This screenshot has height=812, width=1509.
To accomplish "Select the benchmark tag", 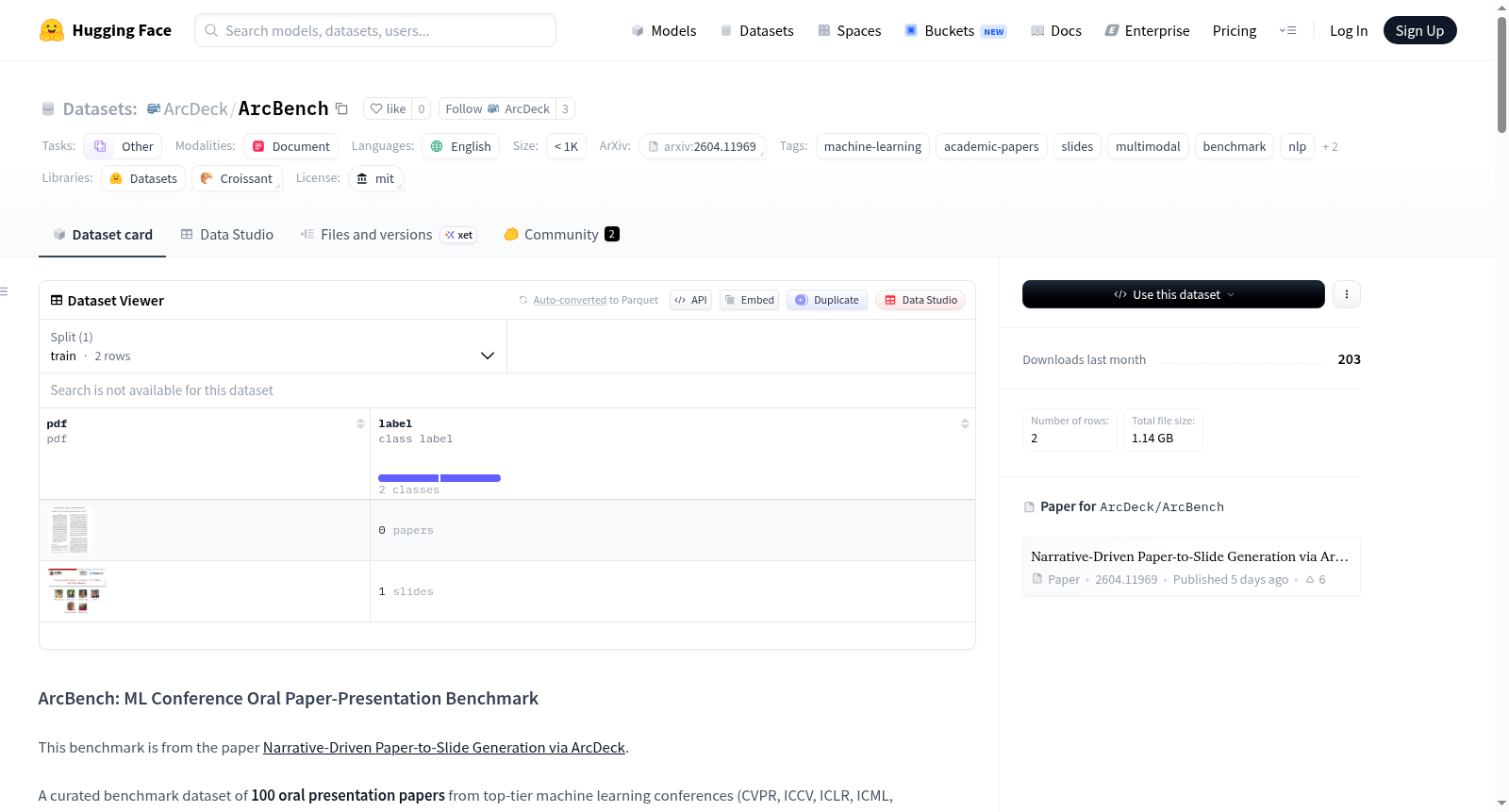I will click(1235, 146).
